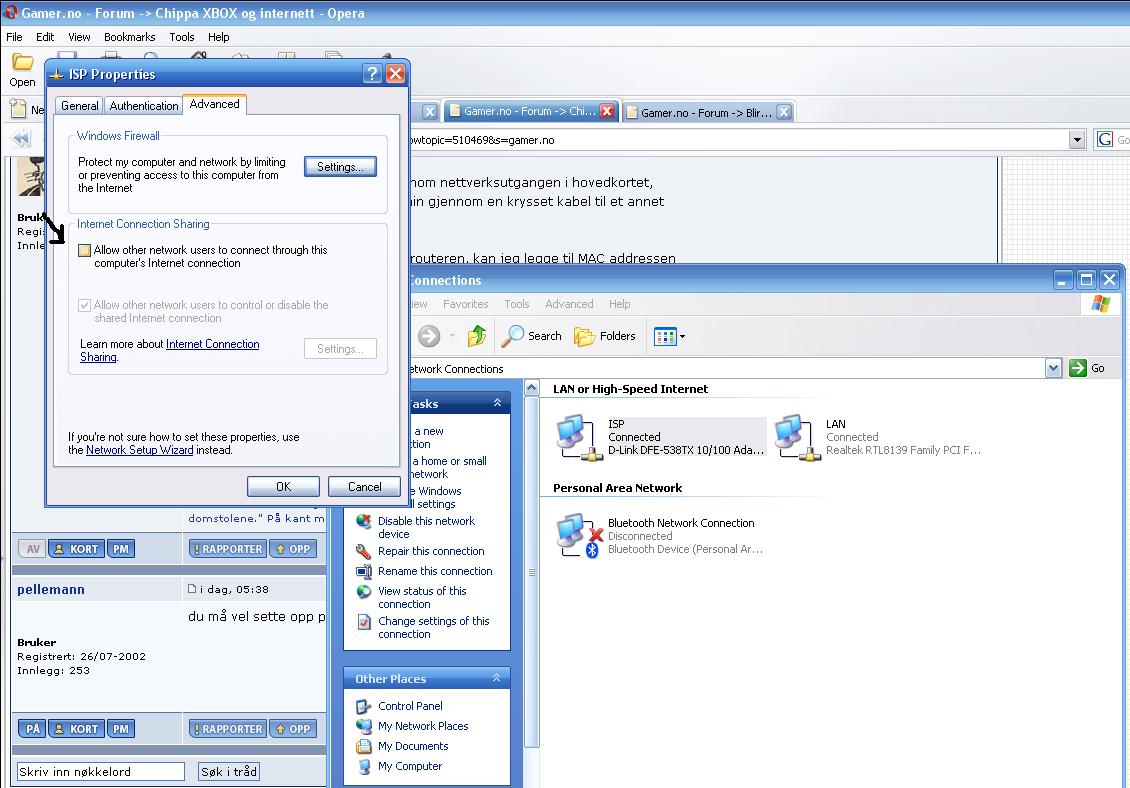The image size is (1130, 788).
Task: Open the Favorites menu in Network Connections
Action: pyautogui.click(x=466, y=304)
